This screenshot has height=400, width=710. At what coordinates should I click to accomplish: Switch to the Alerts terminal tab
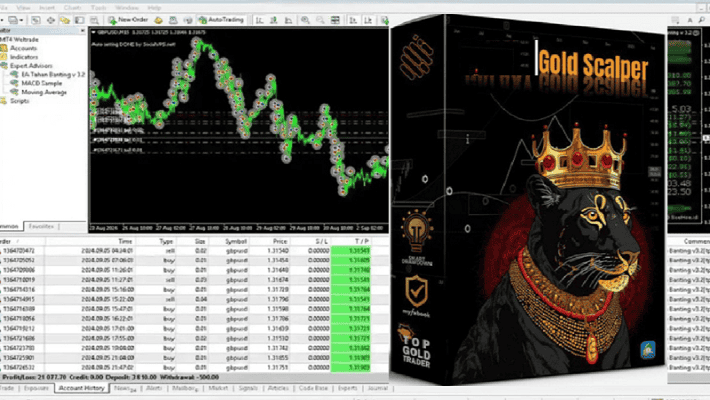(x=154, y=388)
